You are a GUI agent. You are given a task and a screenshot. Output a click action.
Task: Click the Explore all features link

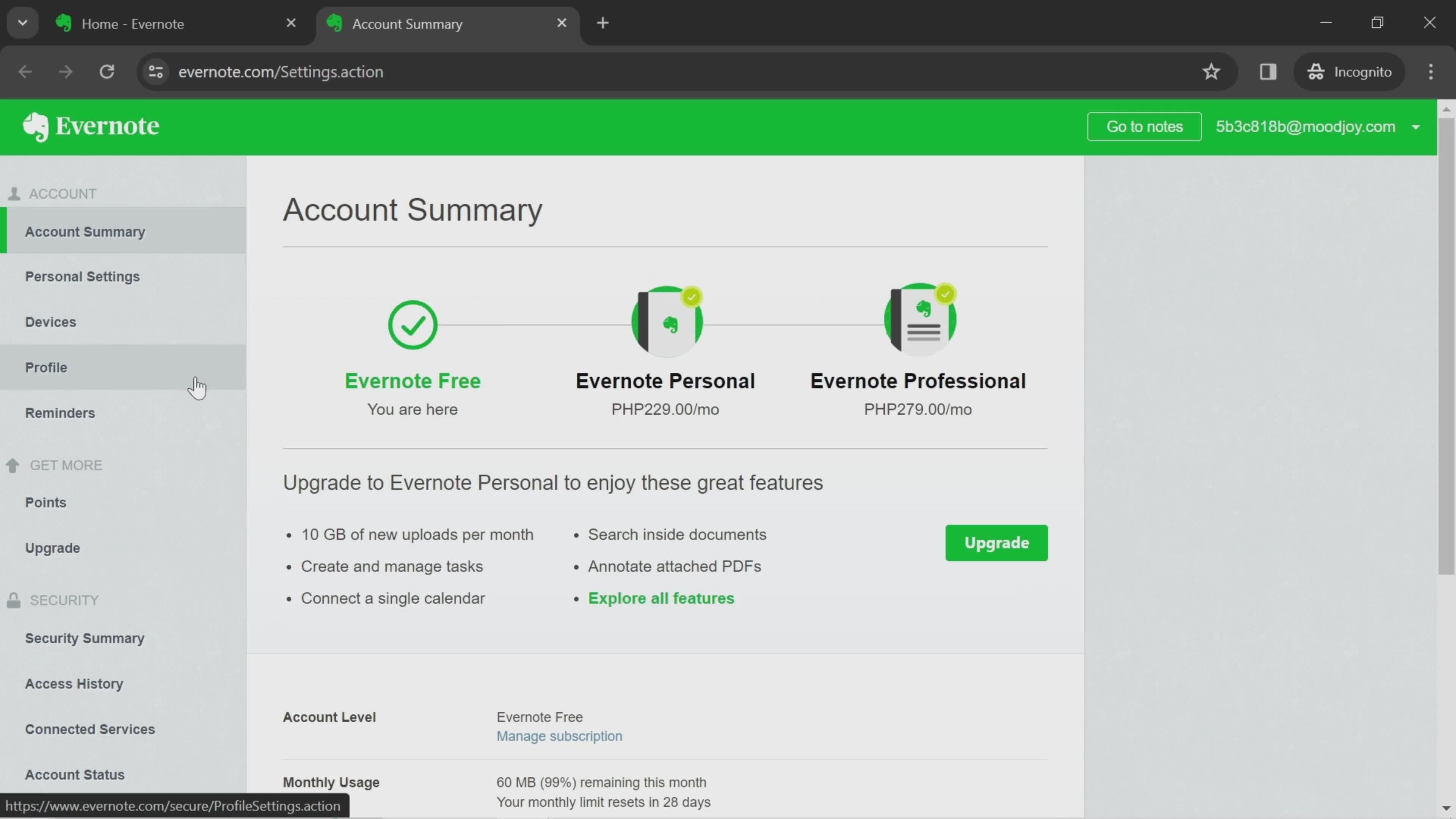661,598
